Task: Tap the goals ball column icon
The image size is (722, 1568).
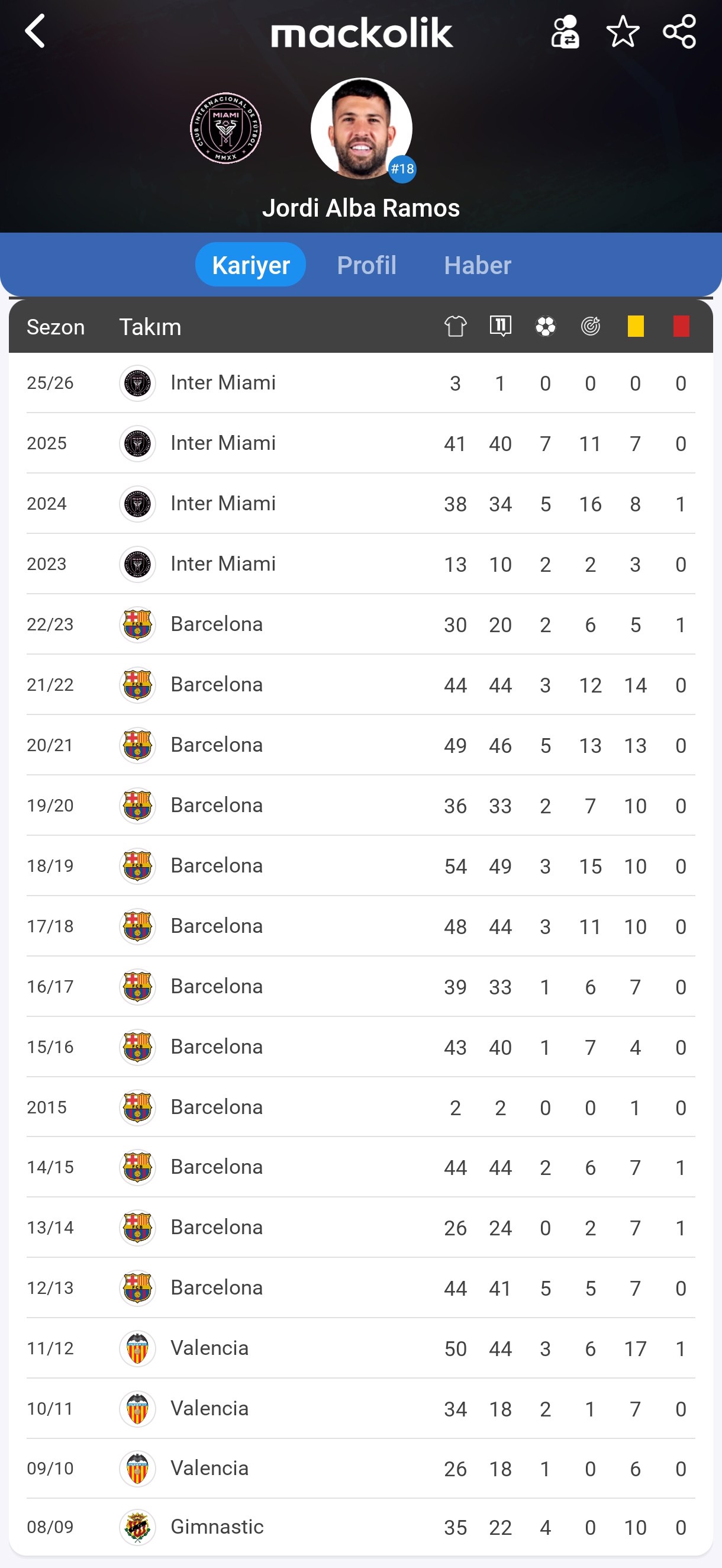Action: coord(545,326)
